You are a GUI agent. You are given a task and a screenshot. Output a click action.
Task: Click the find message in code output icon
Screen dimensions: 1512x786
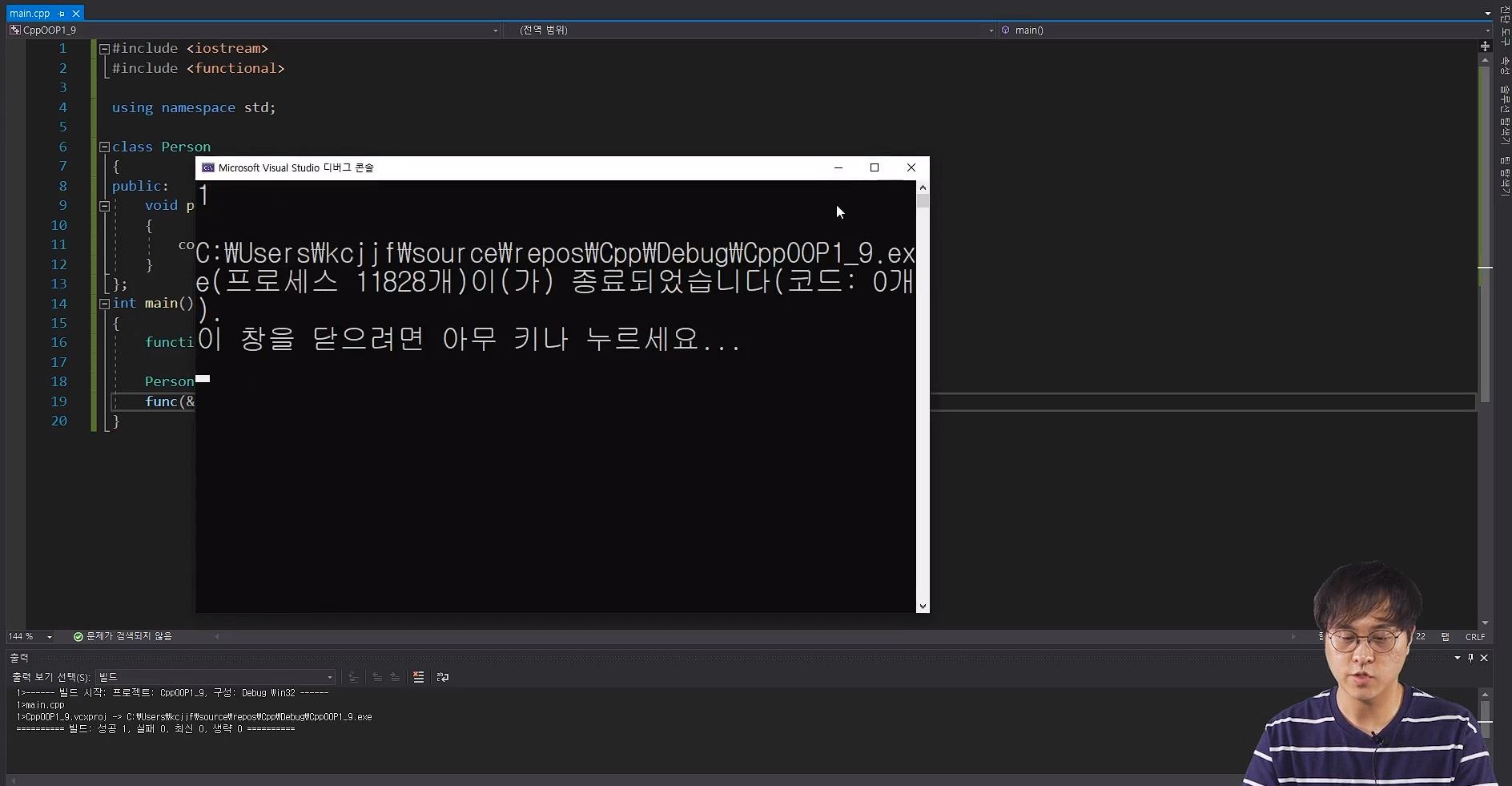352,677
